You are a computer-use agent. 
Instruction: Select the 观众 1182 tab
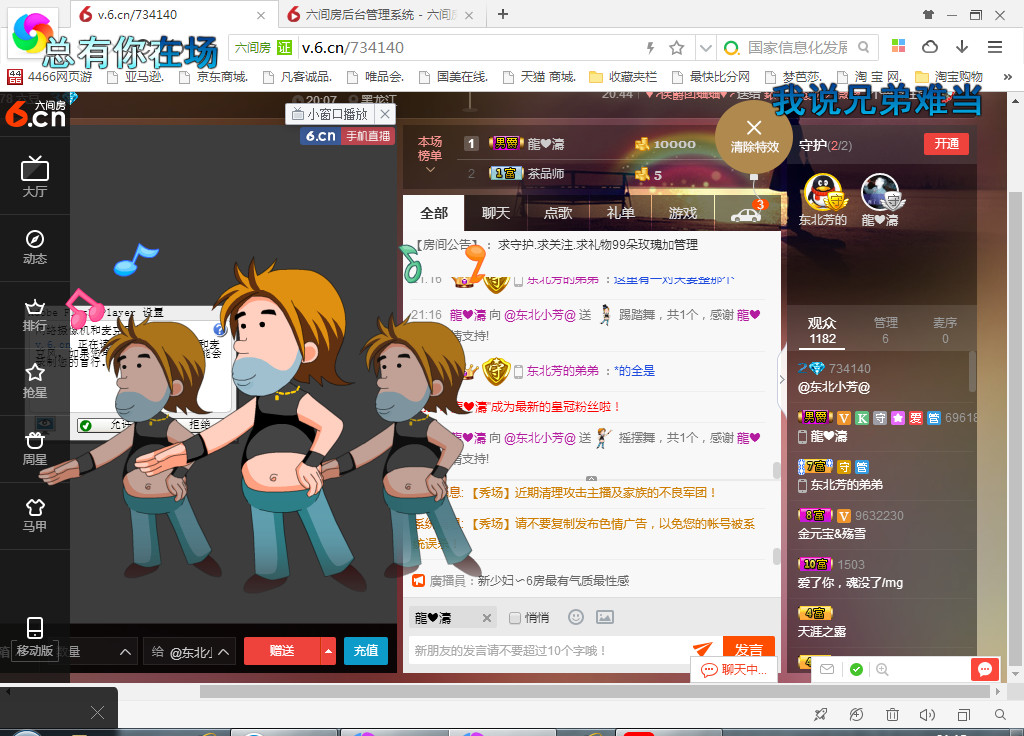822,330
